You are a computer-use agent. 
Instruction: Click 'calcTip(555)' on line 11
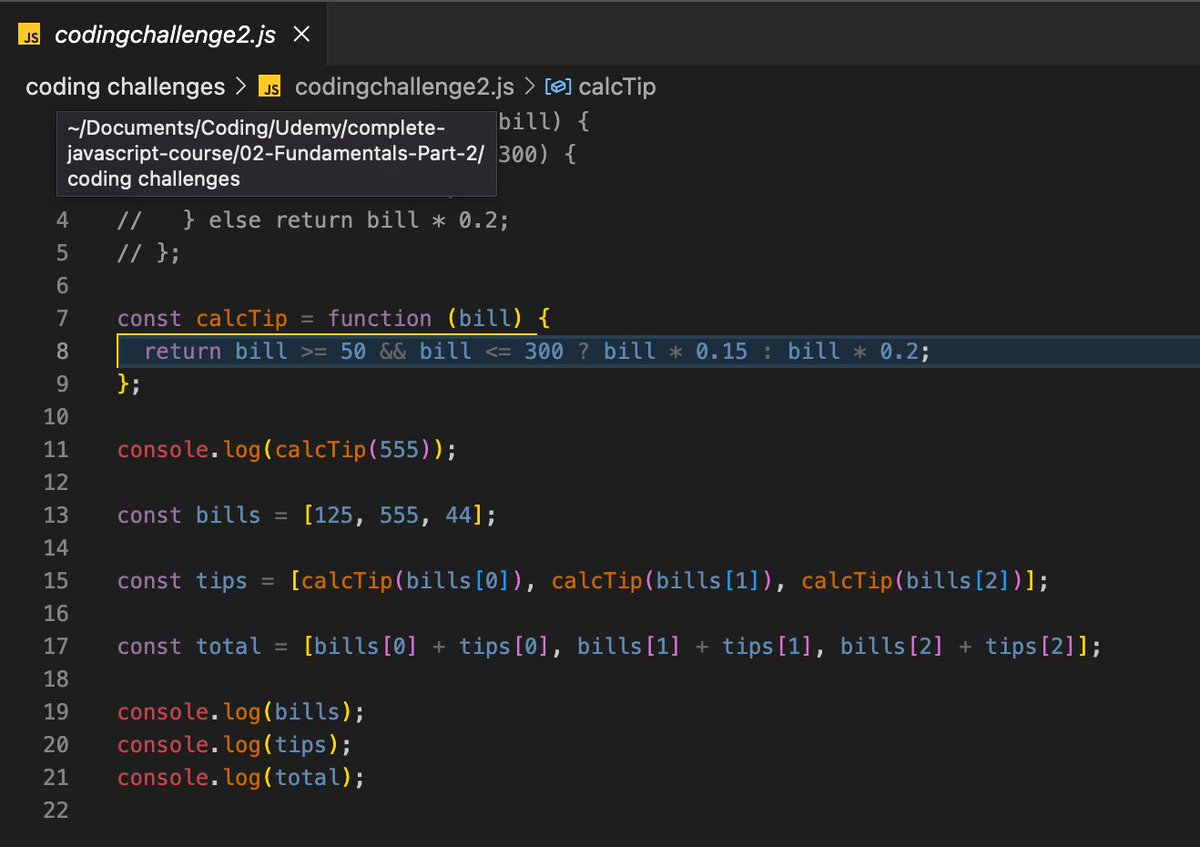(x=354, y=450)
